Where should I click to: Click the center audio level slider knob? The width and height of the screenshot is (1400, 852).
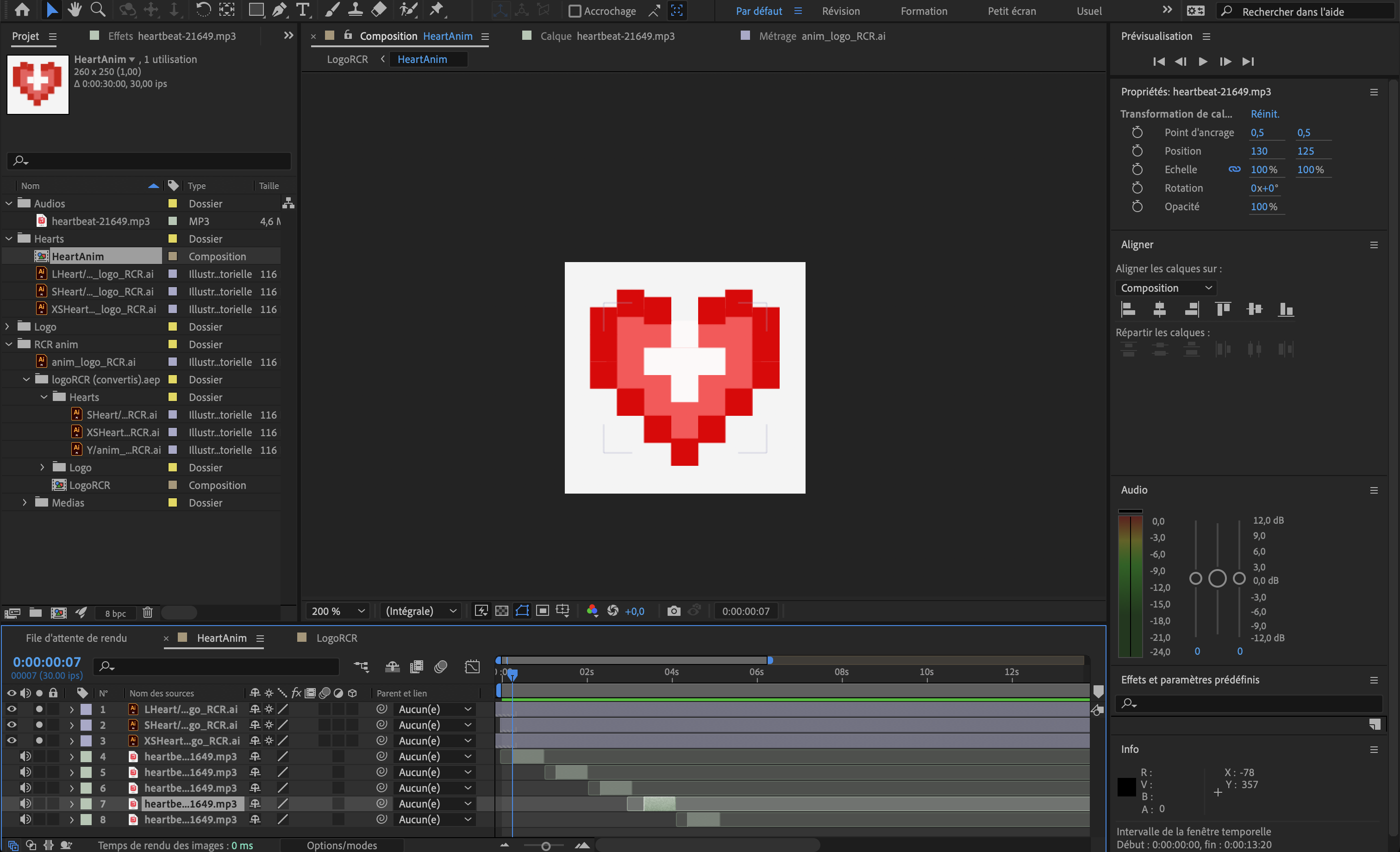click(x=1217, y=579)
